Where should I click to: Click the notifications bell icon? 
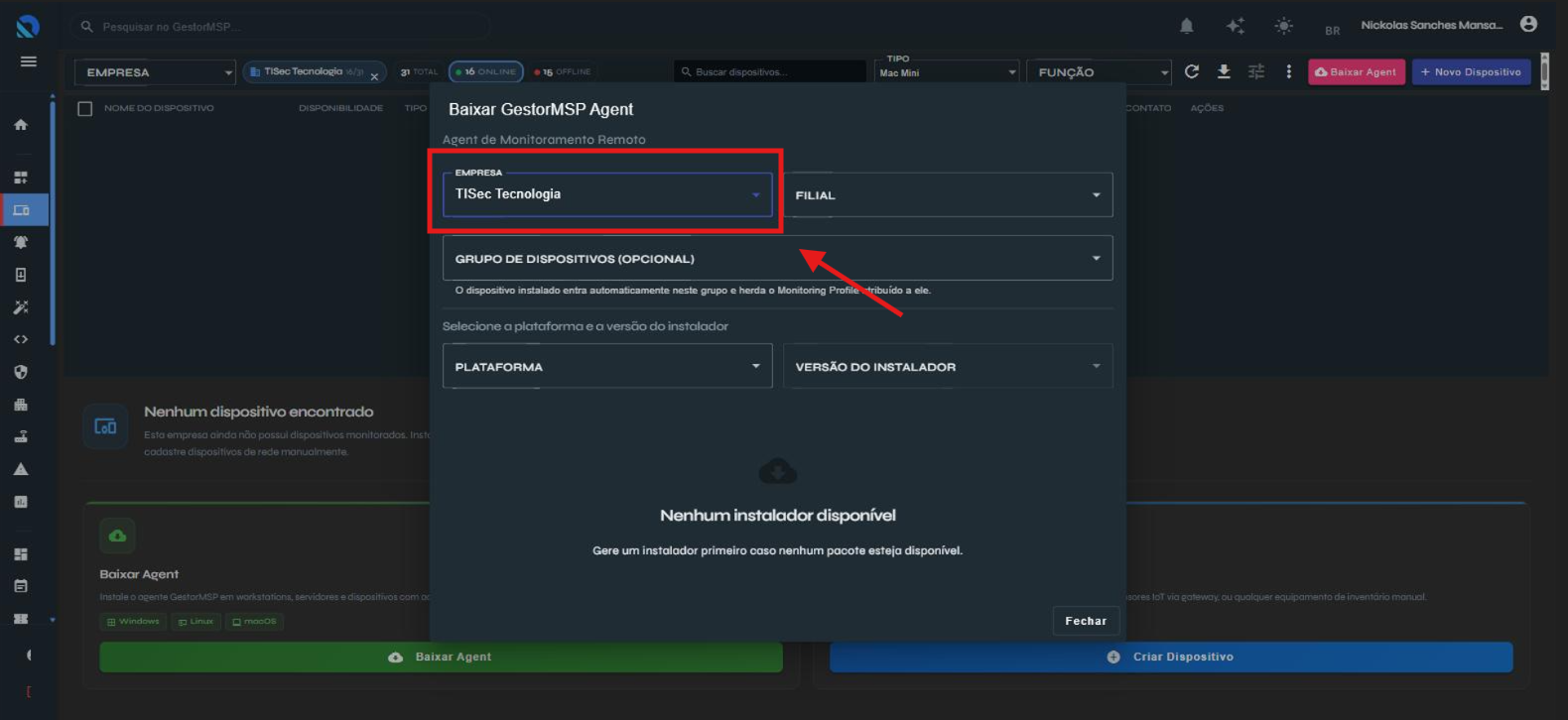pos(1187,26)
